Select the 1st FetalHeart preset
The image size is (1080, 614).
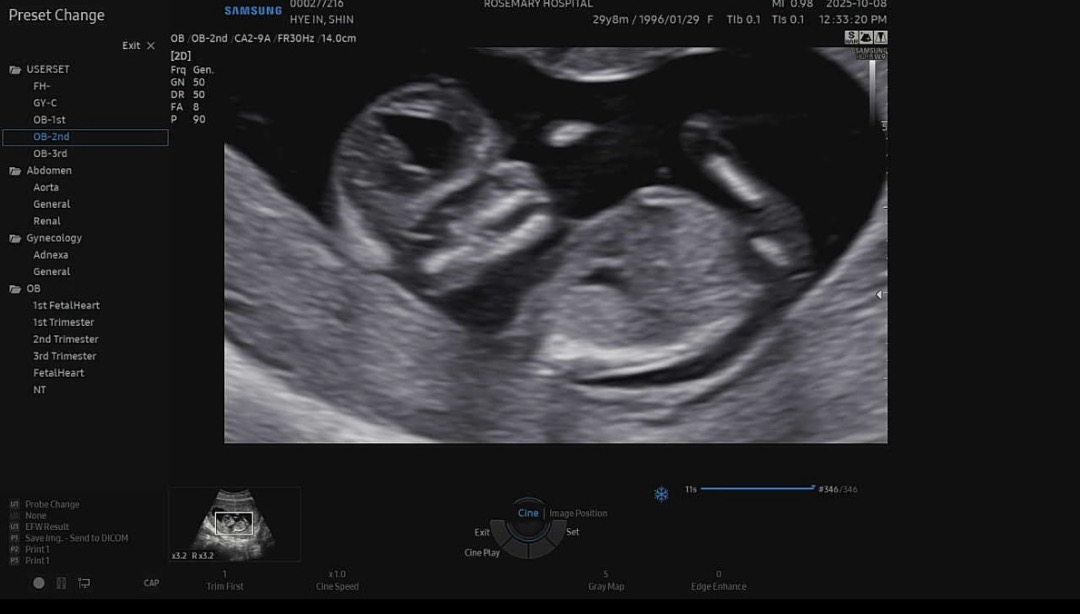tap(66, 306)
